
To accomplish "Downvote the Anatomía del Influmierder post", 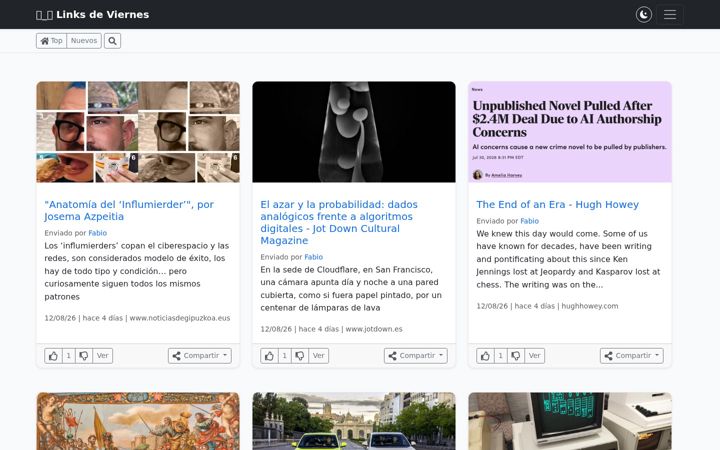I will pyautogui.click(x=84, y=356).
